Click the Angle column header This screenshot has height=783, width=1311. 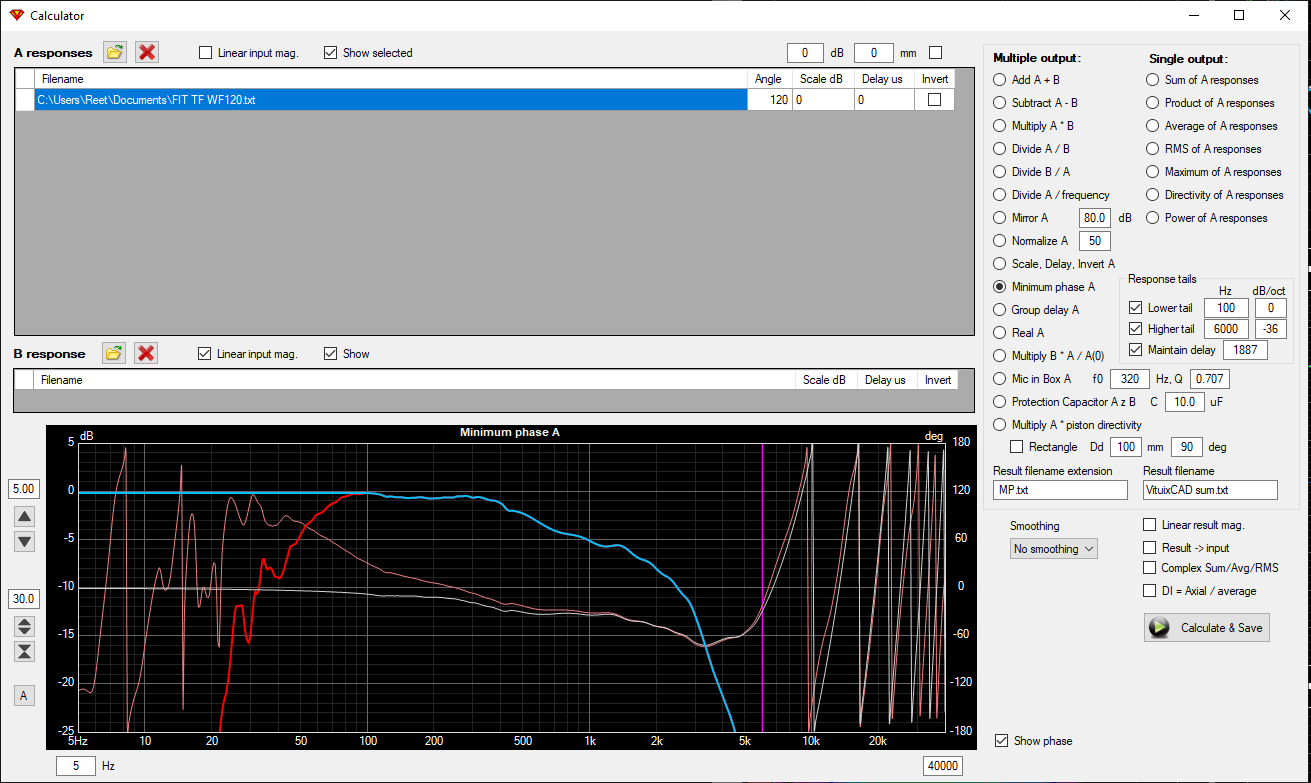pyautogui.click(x=769, y=78)
